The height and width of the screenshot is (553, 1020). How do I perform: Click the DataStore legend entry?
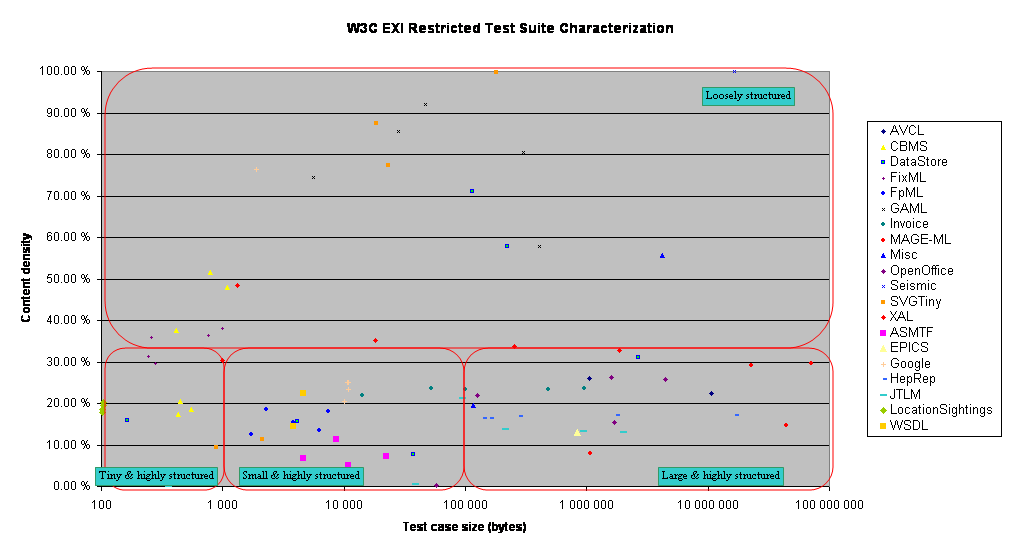(918, 162)
